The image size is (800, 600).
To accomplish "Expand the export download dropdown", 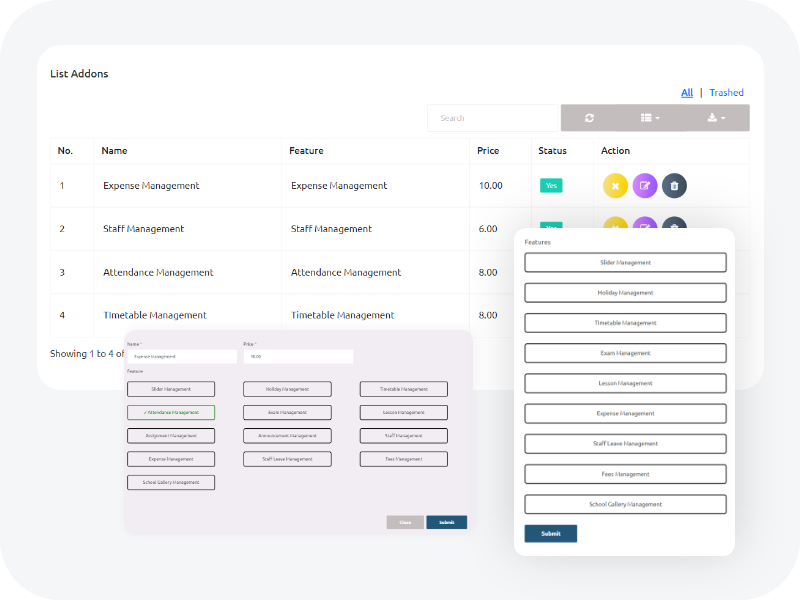I will tap(715, 118).
